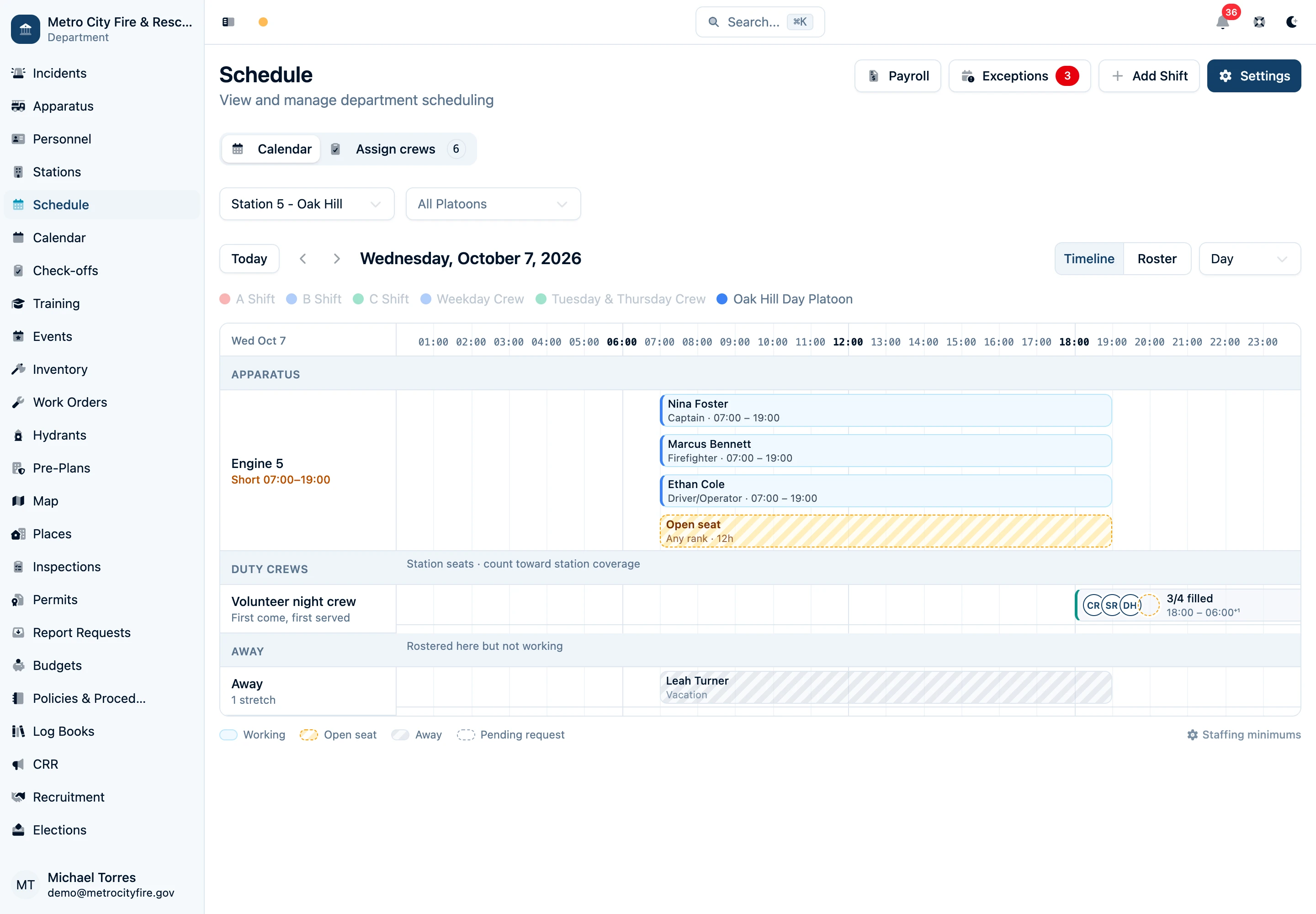Collapse the sidebar panel icon

pyautogui.click(x=228, y=22)
